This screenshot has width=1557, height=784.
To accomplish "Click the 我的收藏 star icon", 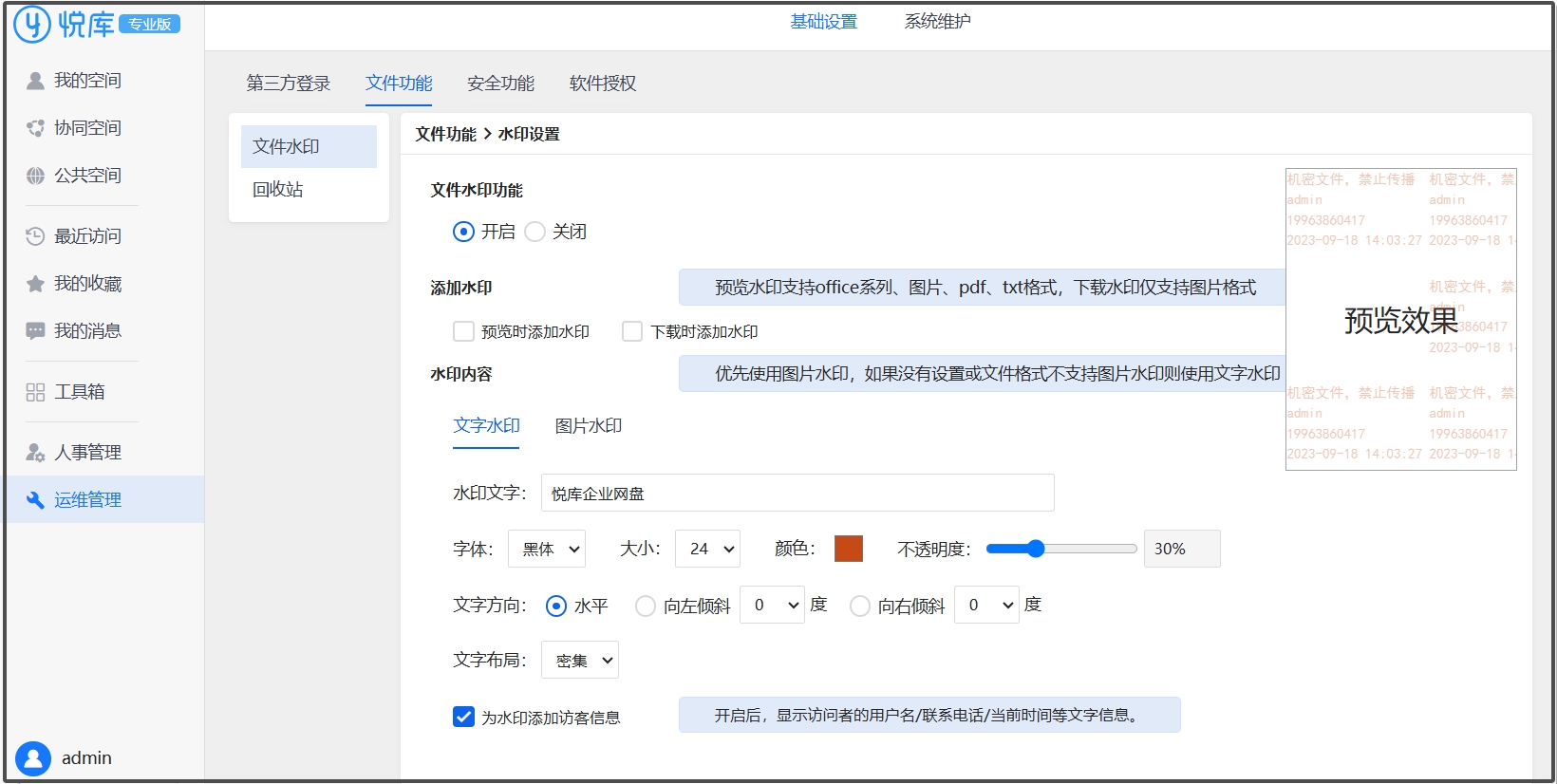I will pos(35,284).
